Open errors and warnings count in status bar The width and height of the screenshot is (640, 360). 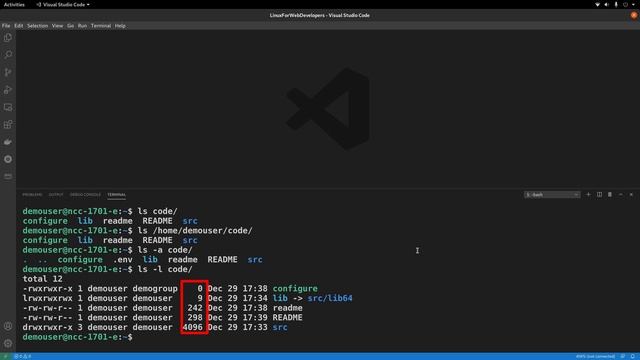[22, 356]
